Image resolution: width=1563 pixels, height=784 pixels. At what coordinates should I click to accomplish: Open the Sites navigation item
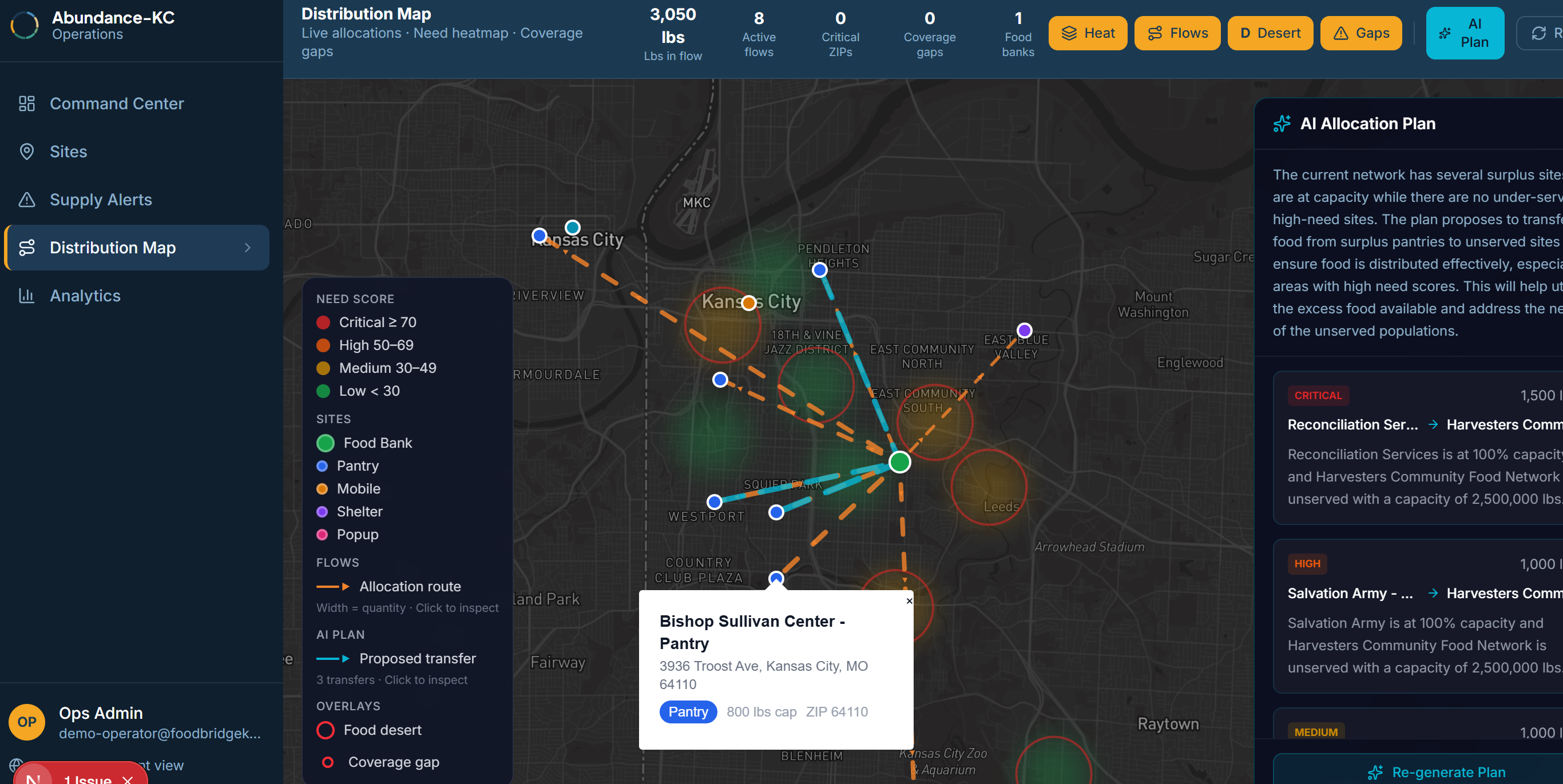coord(68,152)
